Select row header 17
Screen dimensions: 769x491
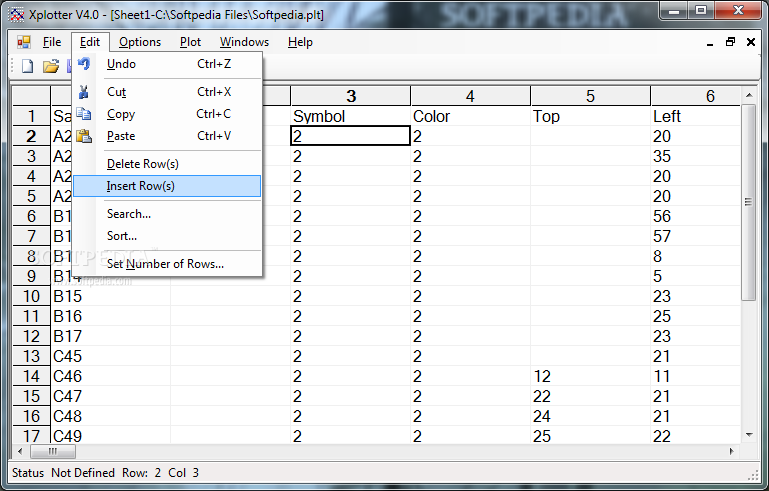[x=31, y=436]
